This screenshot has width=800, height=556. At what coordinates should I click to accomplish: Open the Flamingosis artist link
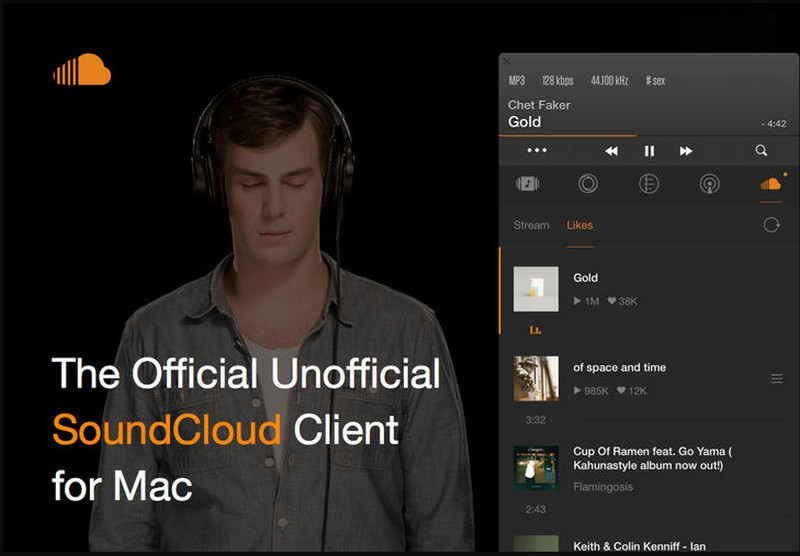[602, 487]
